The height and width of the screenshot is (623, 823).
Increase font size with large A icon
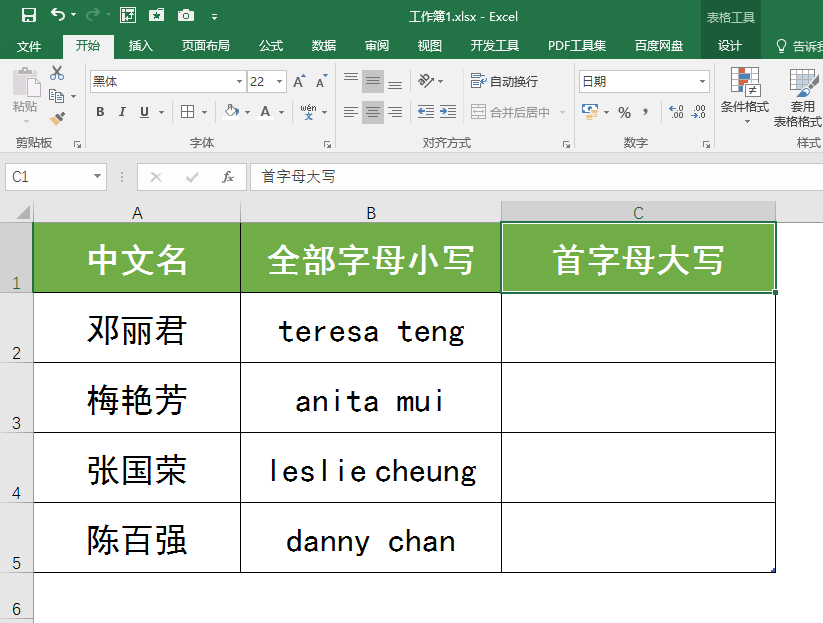pyautogui.click(x=299, y=82)
